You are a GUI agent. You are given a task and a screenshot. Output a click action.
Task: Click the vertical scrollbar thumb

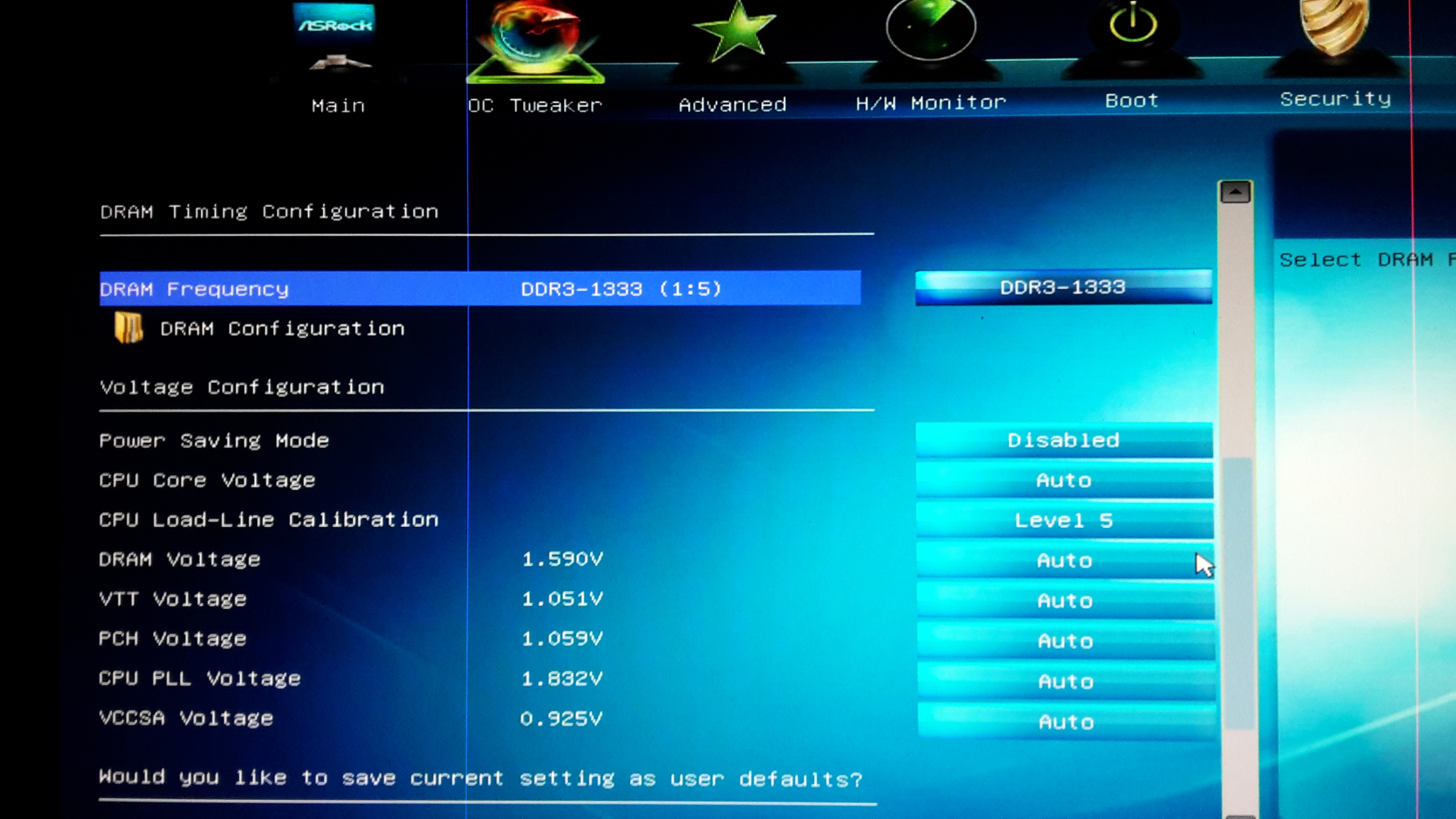click(1238, 592)
